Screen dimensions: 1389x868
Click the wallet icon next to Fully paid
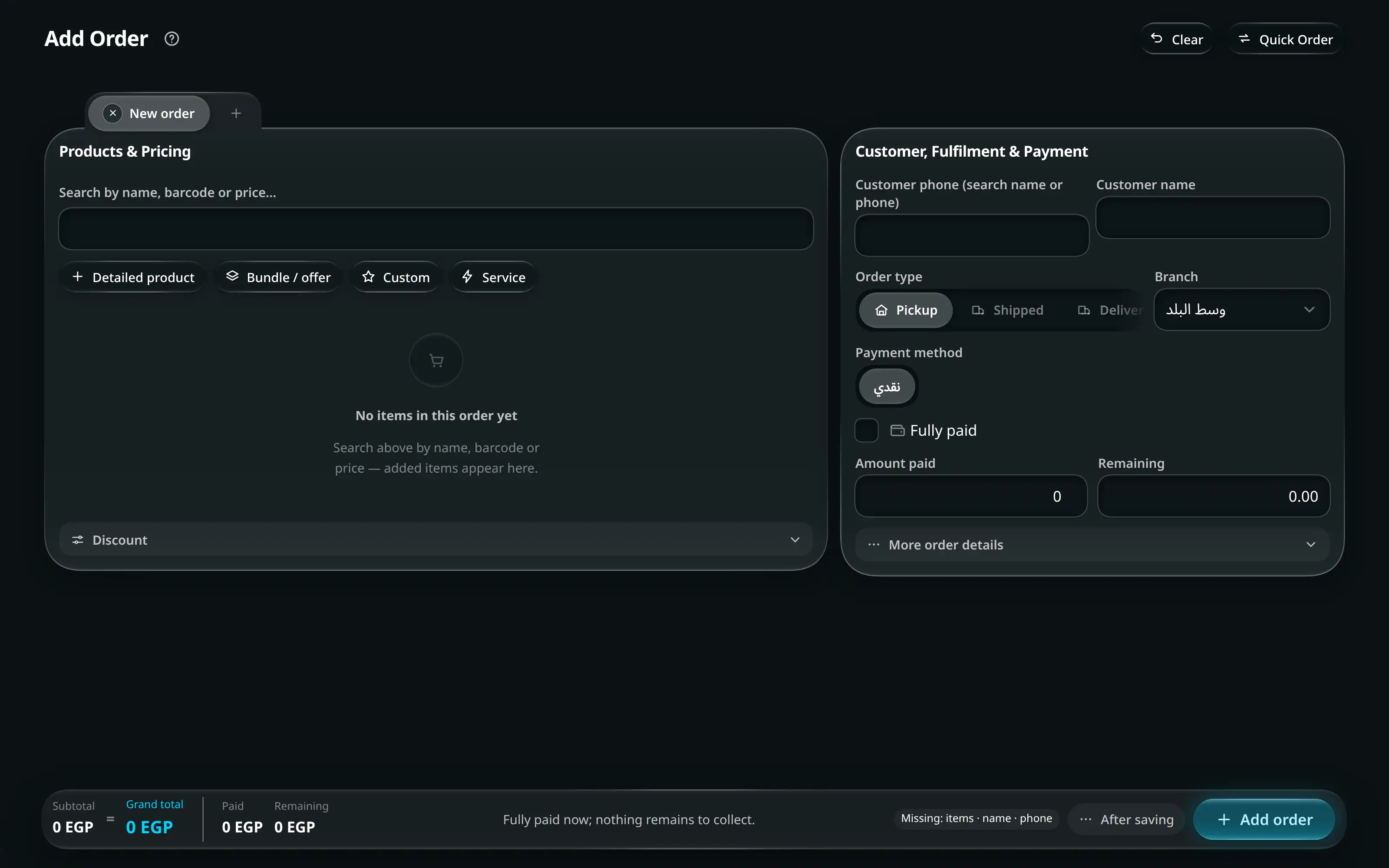click(897, 431)
